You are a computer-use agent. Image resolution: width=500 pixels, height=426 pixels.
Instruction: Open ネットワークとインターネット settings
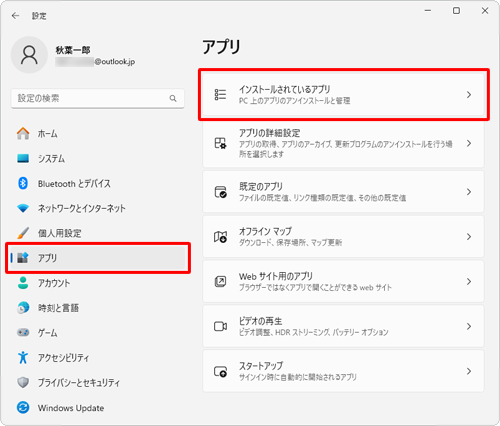point(97,208)
